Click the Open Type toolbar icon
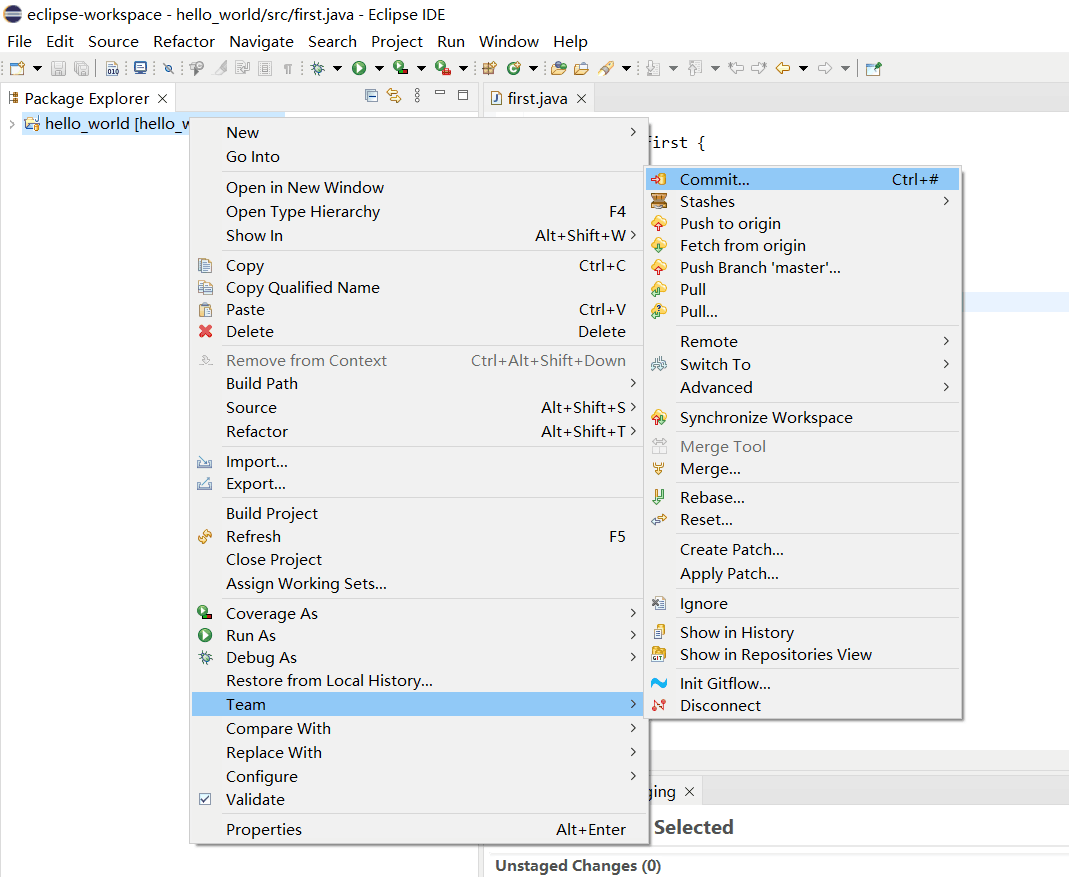Screen dimensions: 1069x877 tap(558, 68)
